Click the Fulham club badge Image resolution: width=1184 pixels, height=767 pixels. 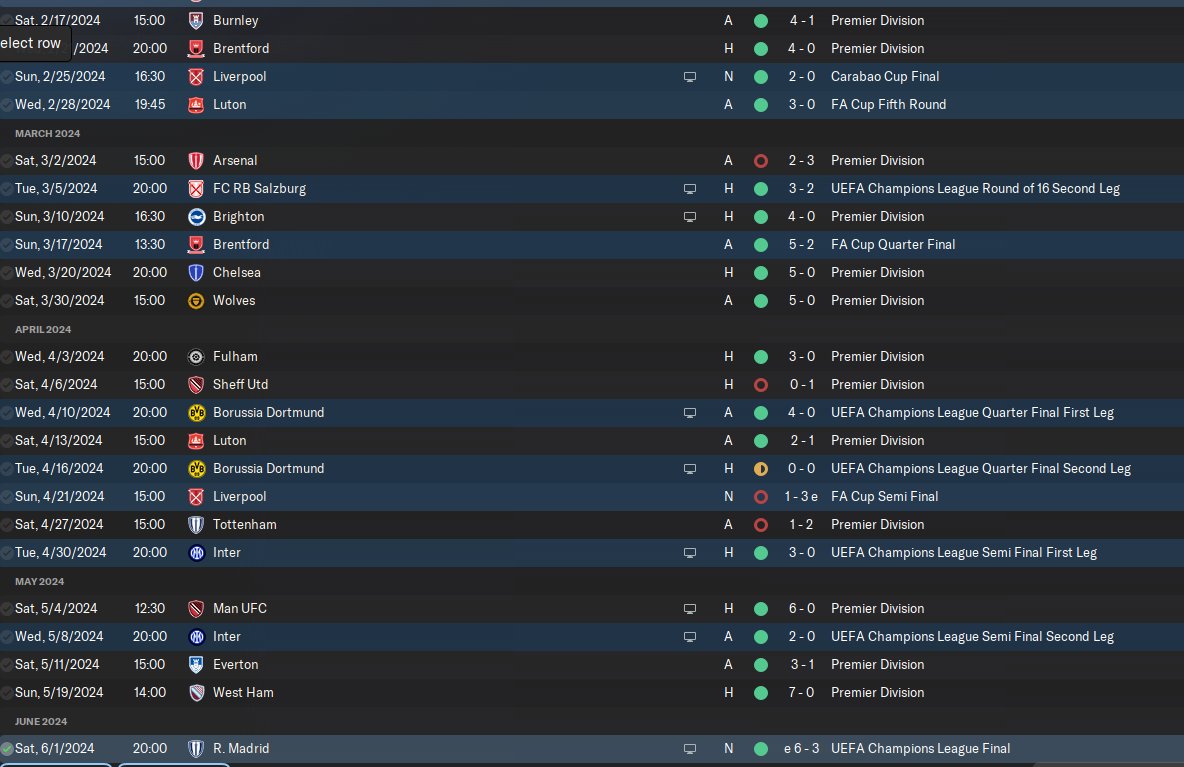click(196, 356)
